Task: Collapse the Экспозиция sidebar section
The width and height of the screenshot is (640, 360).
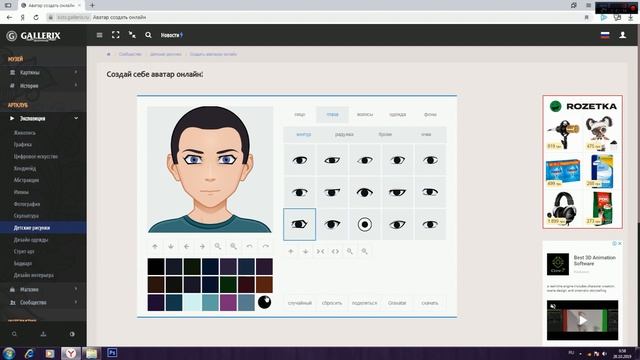Action: pyautogui.click(x=43, y=118)
